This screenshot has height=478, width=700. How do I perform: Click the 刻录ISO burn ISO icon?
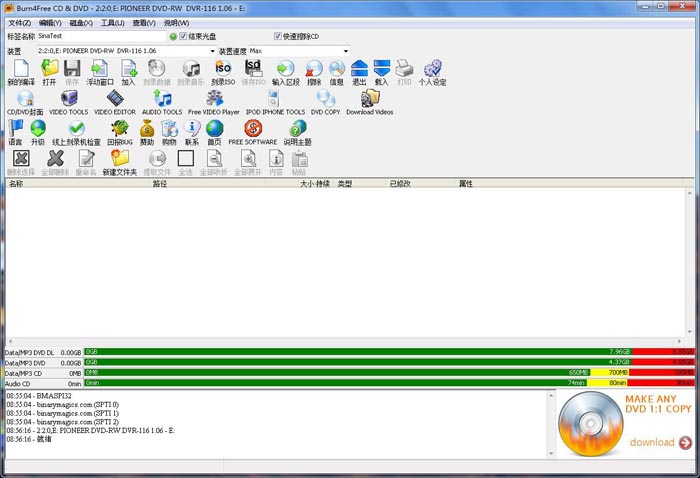point(223,73)
